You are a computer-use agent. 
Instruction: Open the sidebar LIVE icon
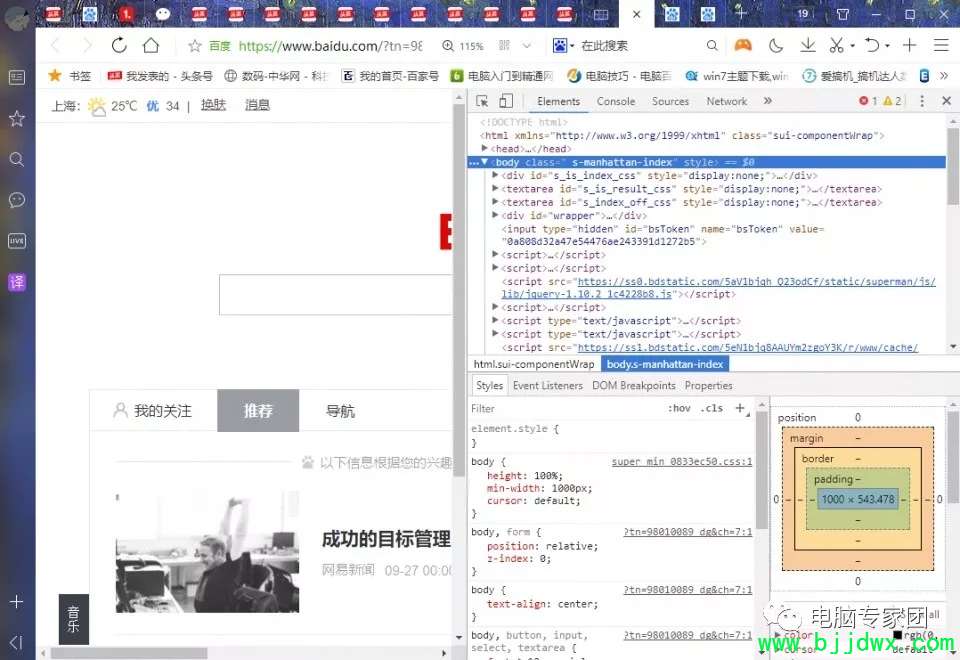pos(17,241)
